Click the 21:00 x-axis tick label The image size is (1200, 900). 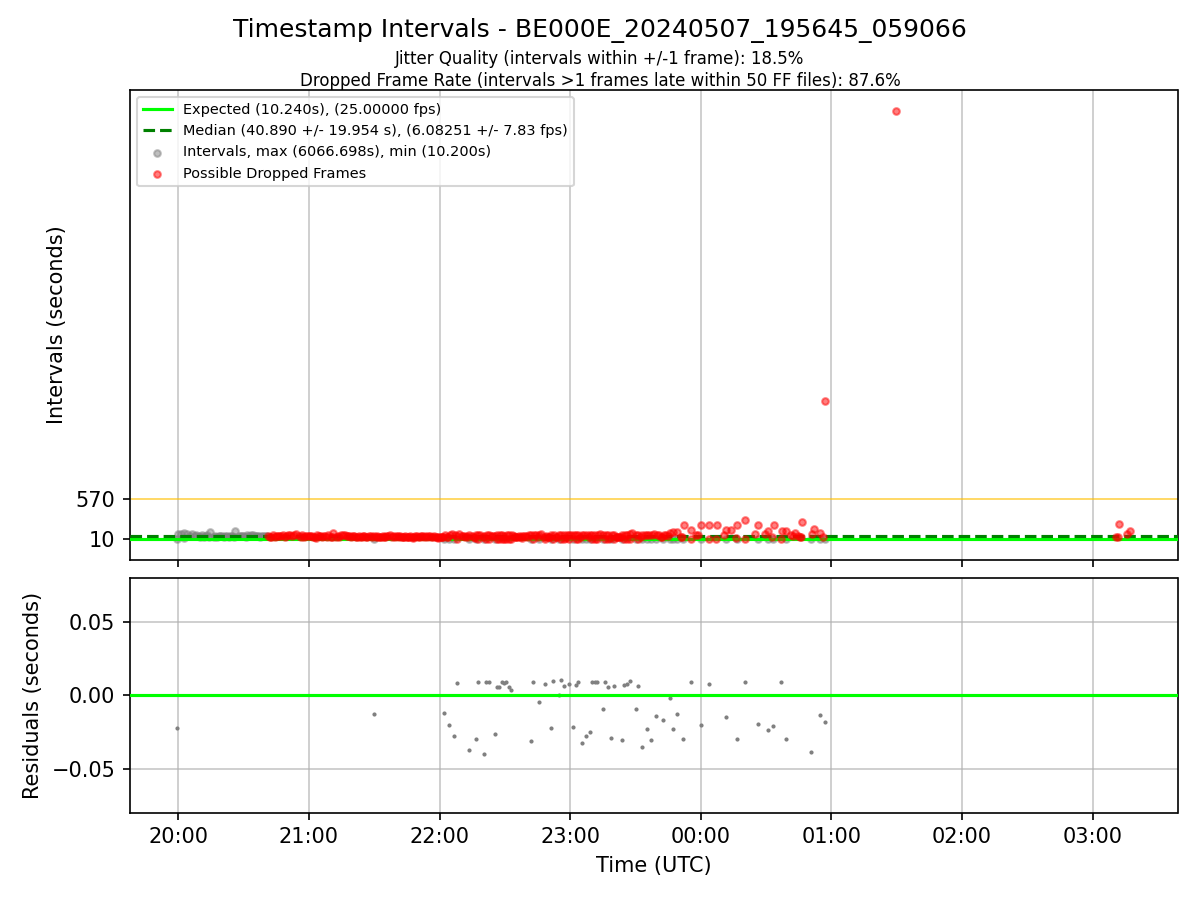point(308,835)
